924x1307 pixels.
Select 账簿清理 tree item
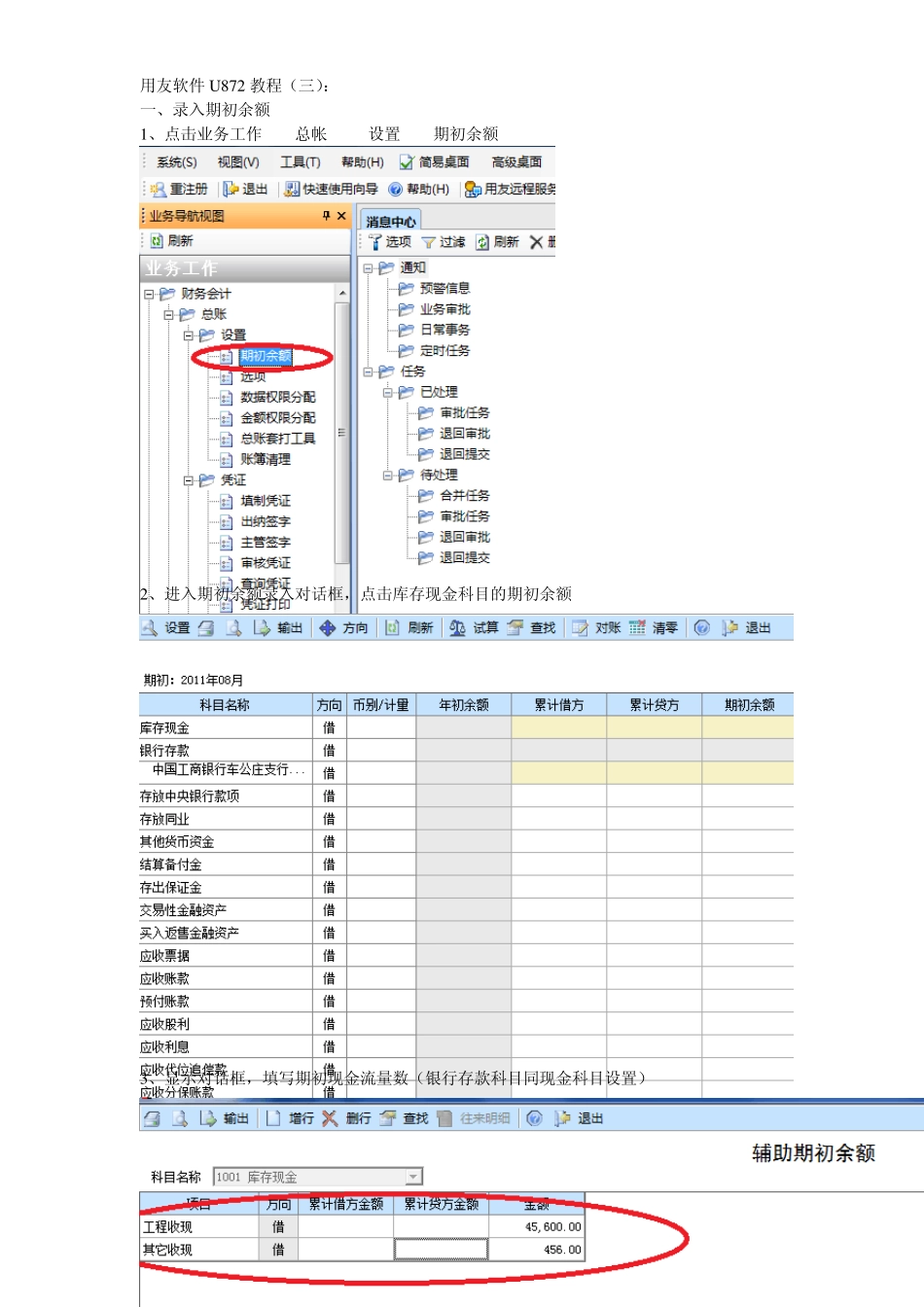[x=266, y=459]
